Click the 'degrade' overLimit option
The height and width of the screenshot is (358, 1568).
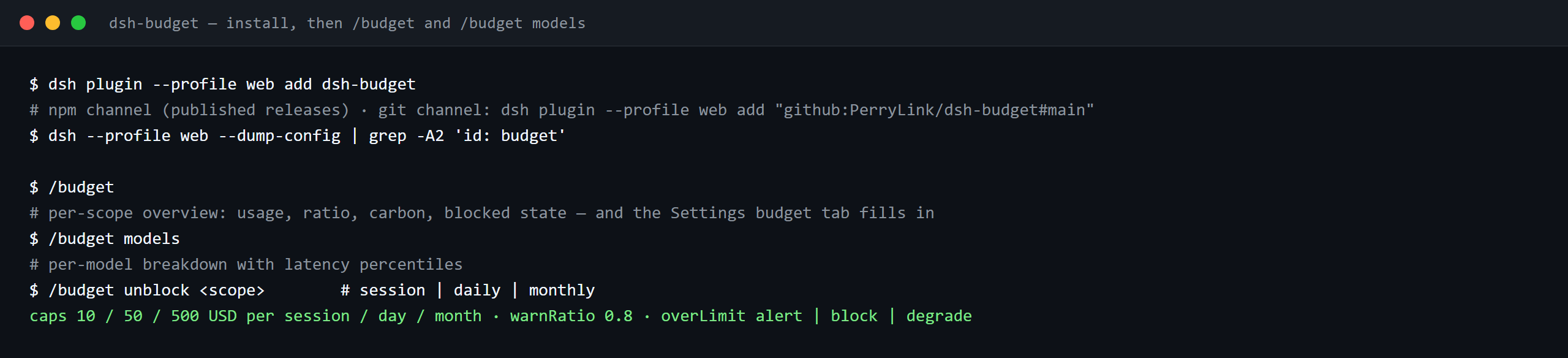(939, 316)
